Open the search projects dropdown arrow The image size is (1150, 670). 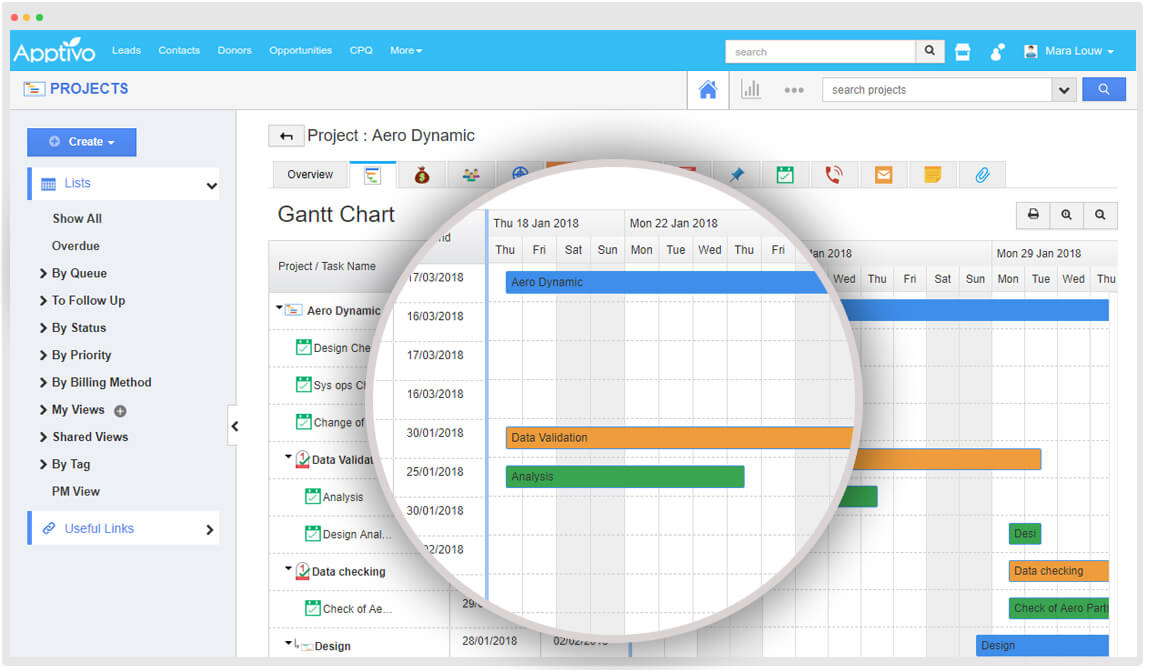coord(1062,90)
